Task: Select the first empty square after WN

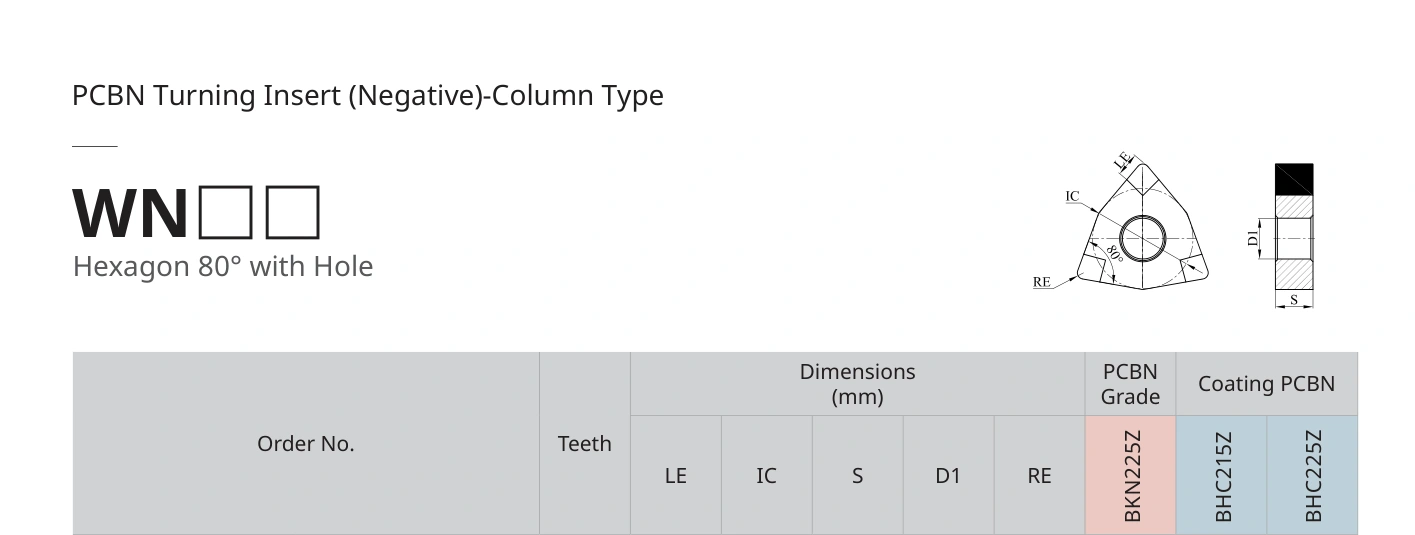Action: click(225, 212)
